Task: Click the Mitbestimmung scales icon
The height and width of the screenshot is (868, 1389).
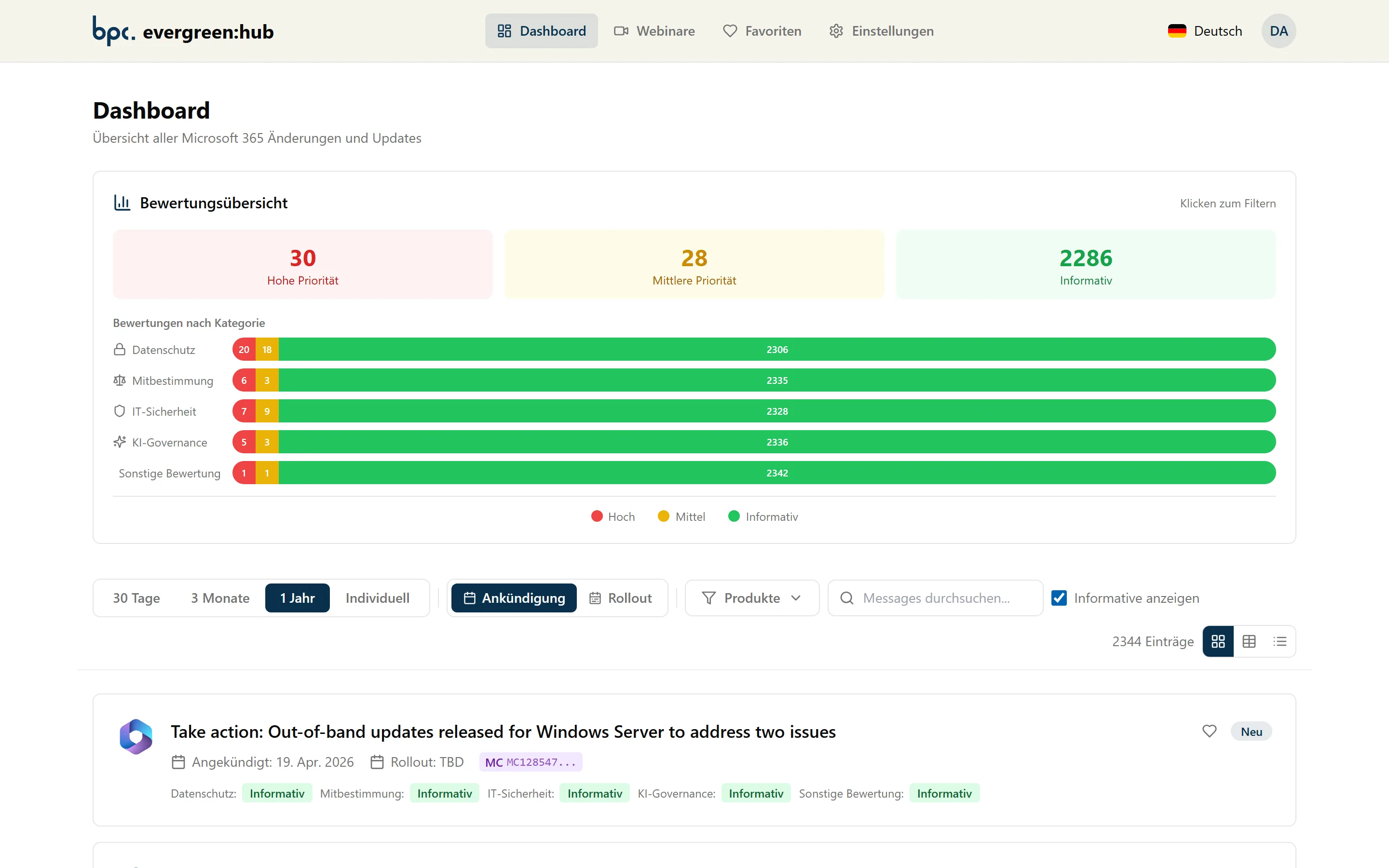Action: 120,380
